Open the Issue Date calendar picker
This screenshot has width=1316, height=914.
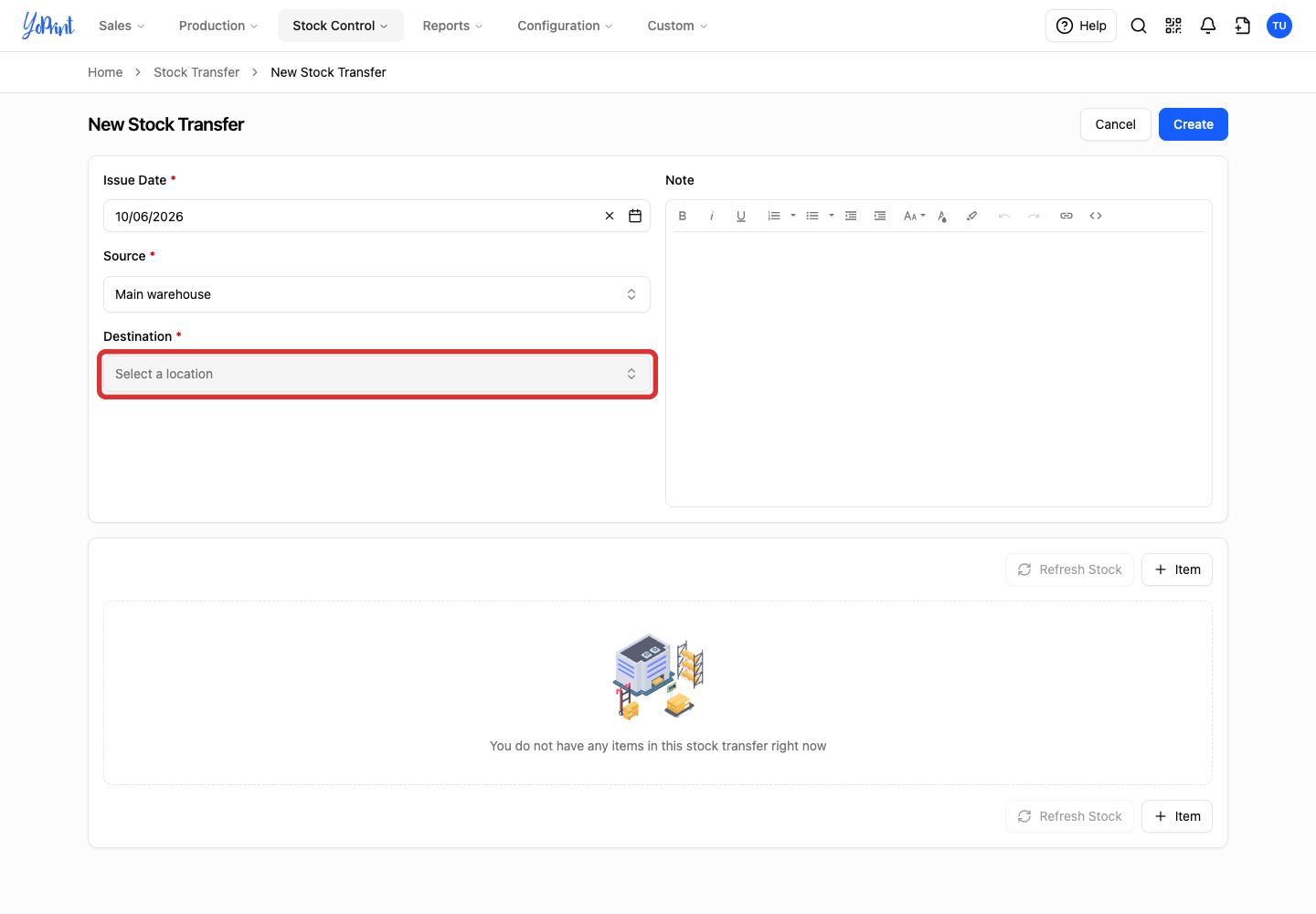[x=635, y=216]
